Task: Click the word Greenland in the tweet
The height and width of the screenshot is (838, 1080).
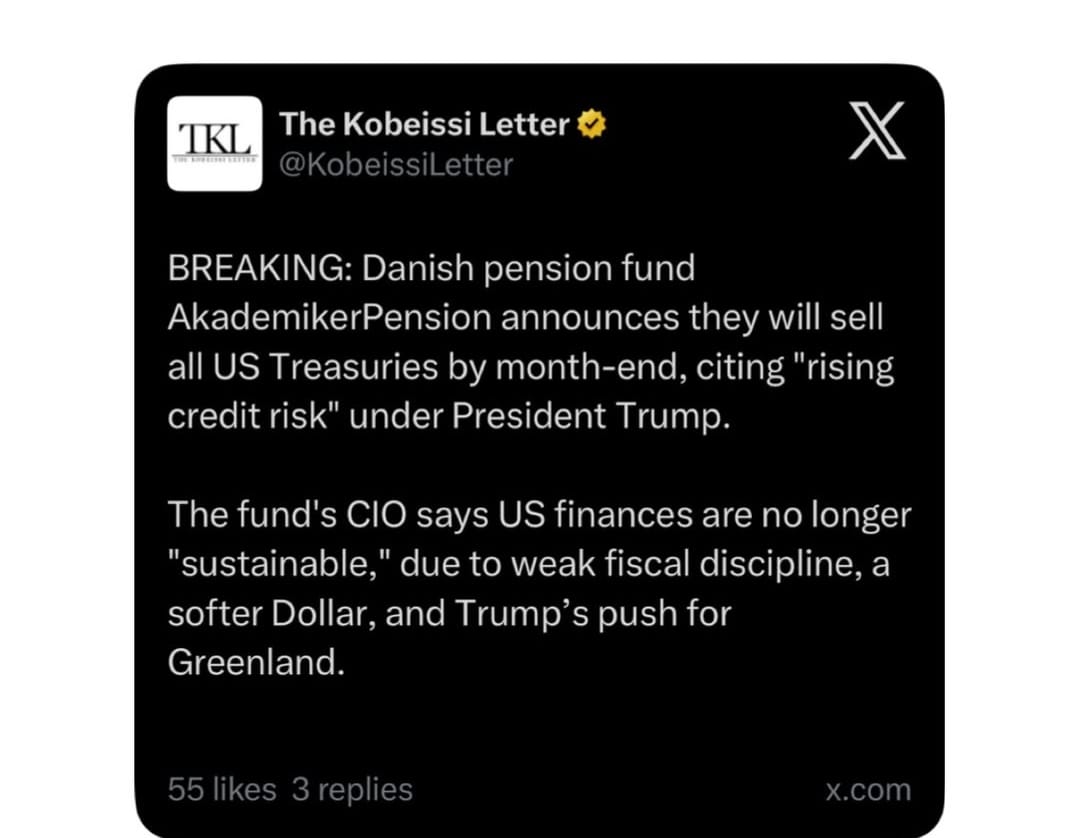Action: pos(256,662)
